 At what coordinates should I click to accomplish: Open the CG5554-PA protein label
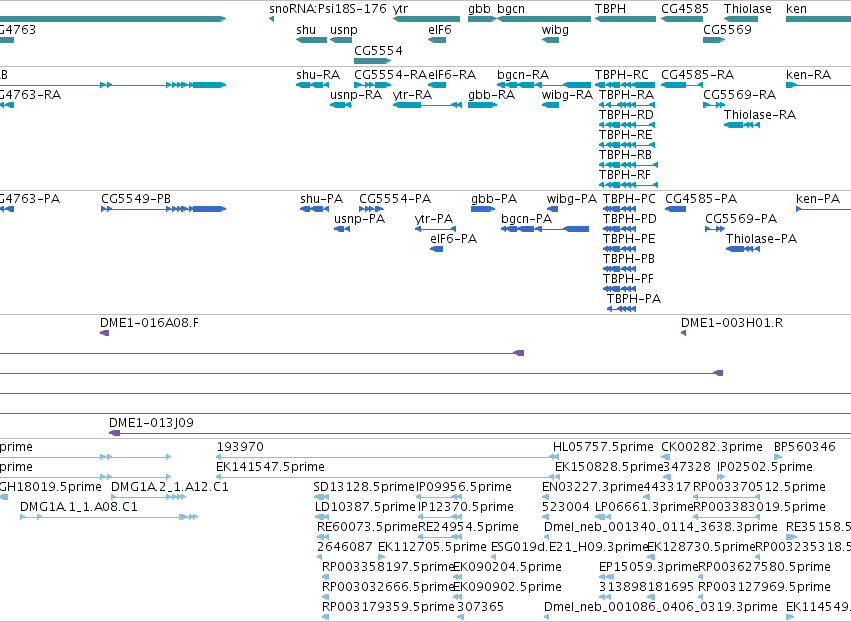(395, 199)
